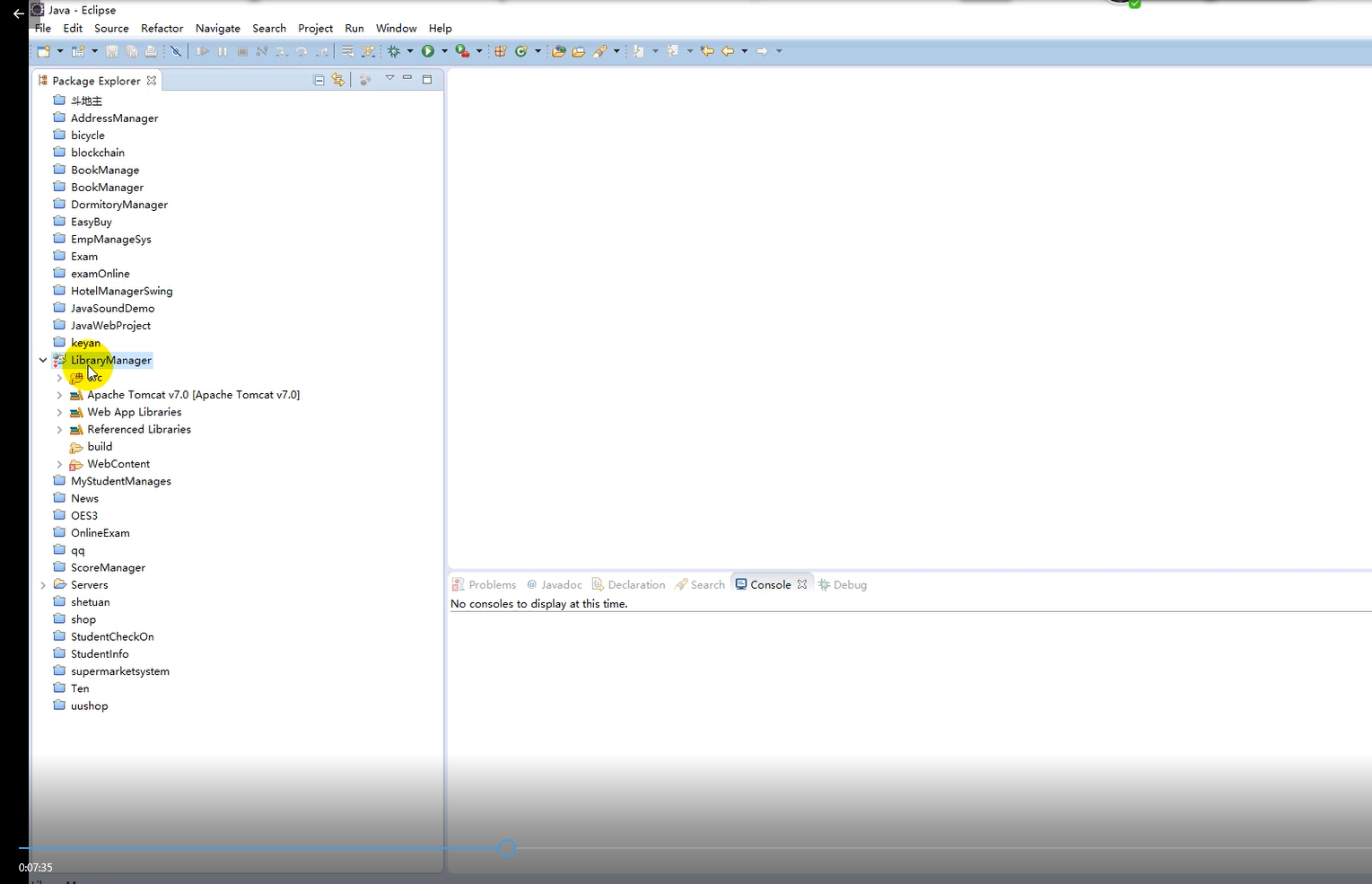Open the File menu
The image size is (1372, 884).
(x=43, y=29)
